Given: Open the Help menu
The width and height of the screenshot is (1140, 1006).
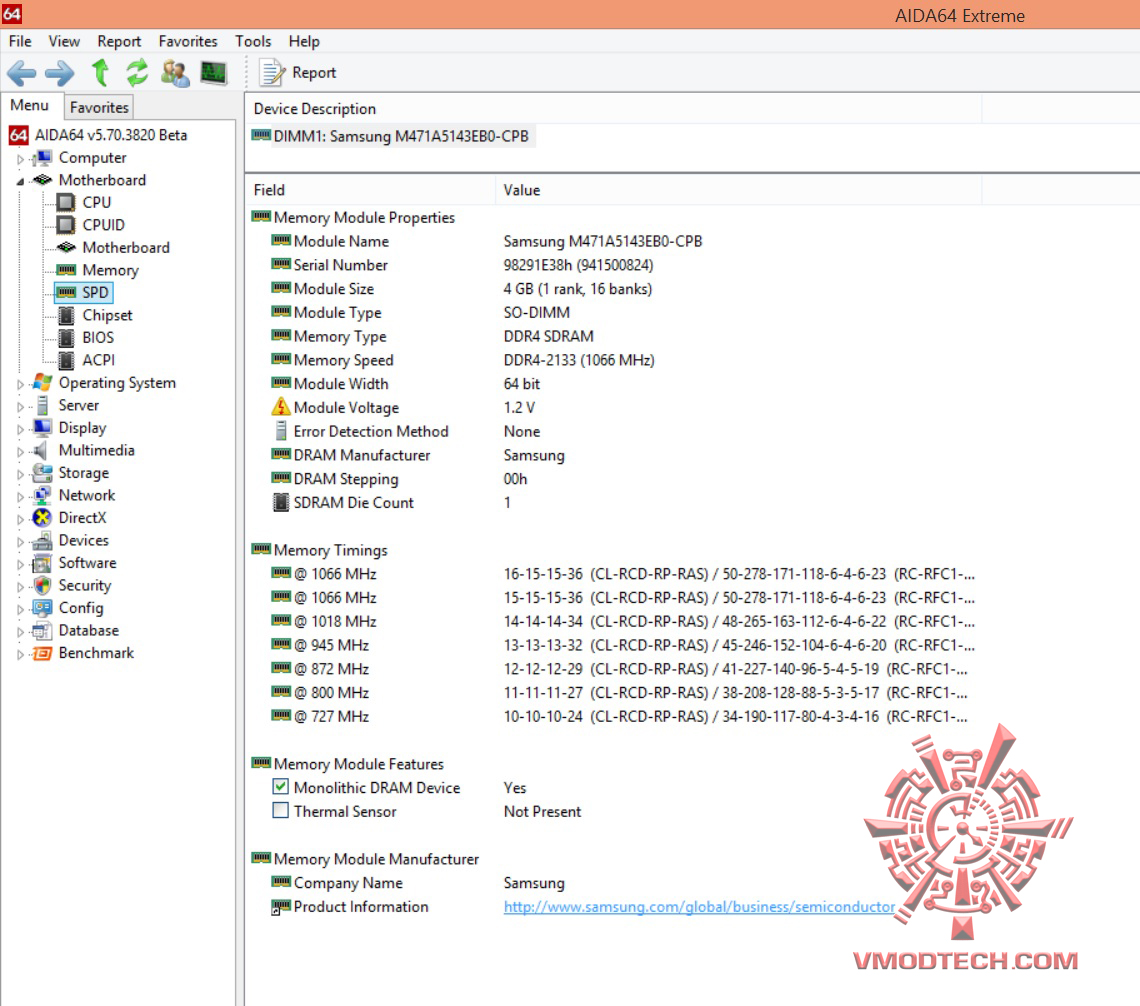Looking at the screenshot, I should coord(304,41).
